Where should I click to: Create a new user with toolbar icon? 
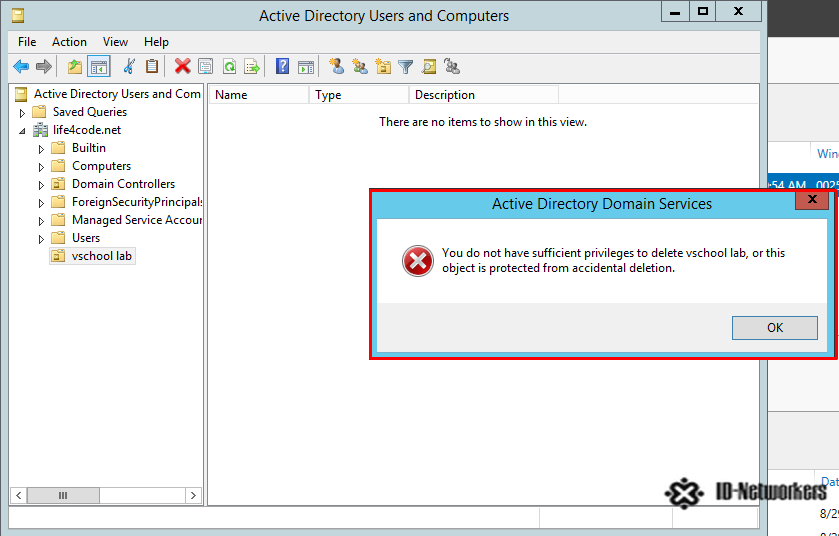(x=337, y=66)
